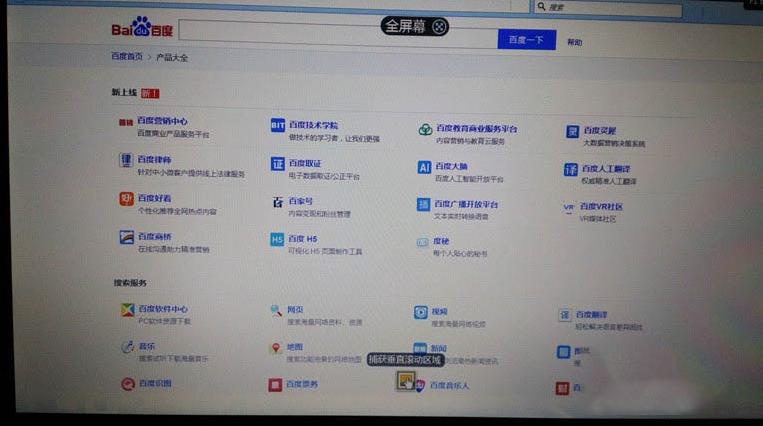This screenshot has width=763, height=426.
Task: Open the 百度软件中心 link
Action: click(x=163, y=309)
